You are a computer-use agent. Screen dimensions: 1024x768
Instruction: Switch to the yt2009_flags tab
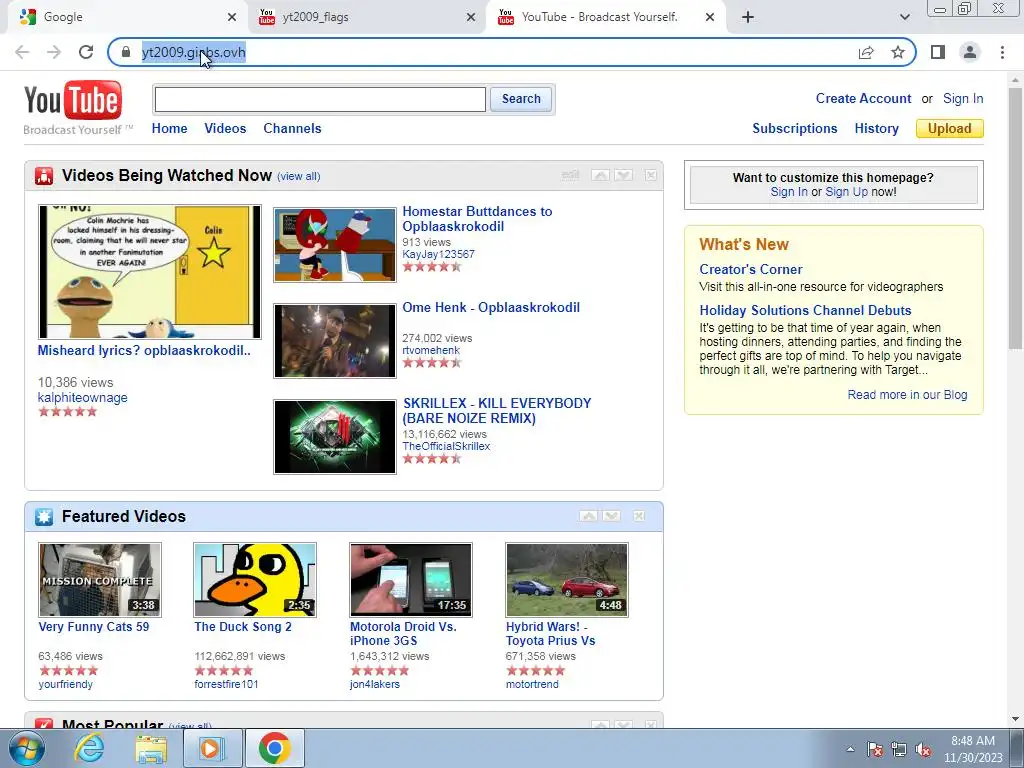[x=367, y=17]
